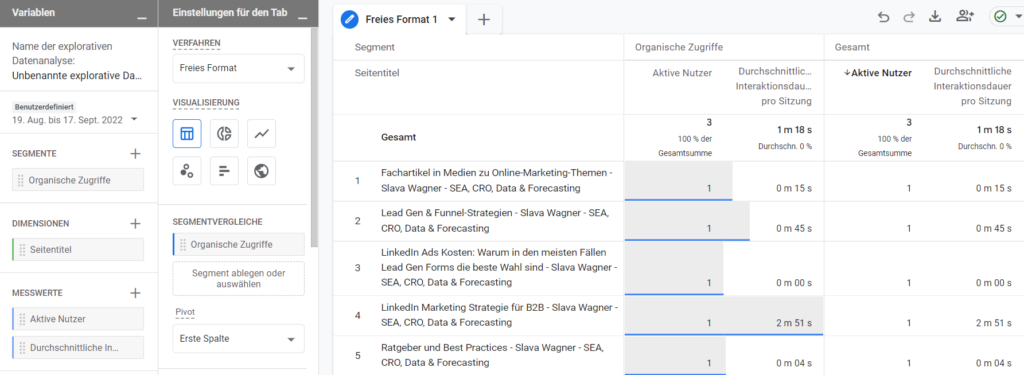Select the table visualization icon
1024x375 pixels.
[x=187, y=134]
